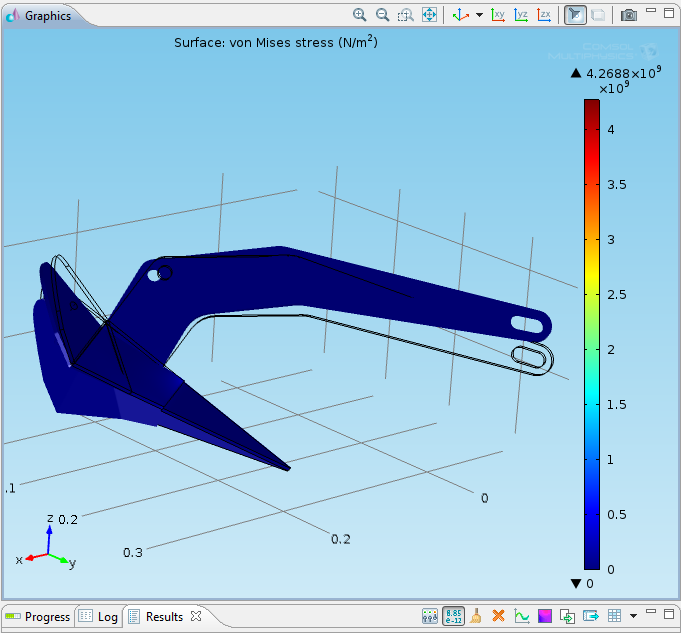681x633 pixels.
Task: Click the anchor fluke tip in the plot
Action: click(x=286, y=467)
